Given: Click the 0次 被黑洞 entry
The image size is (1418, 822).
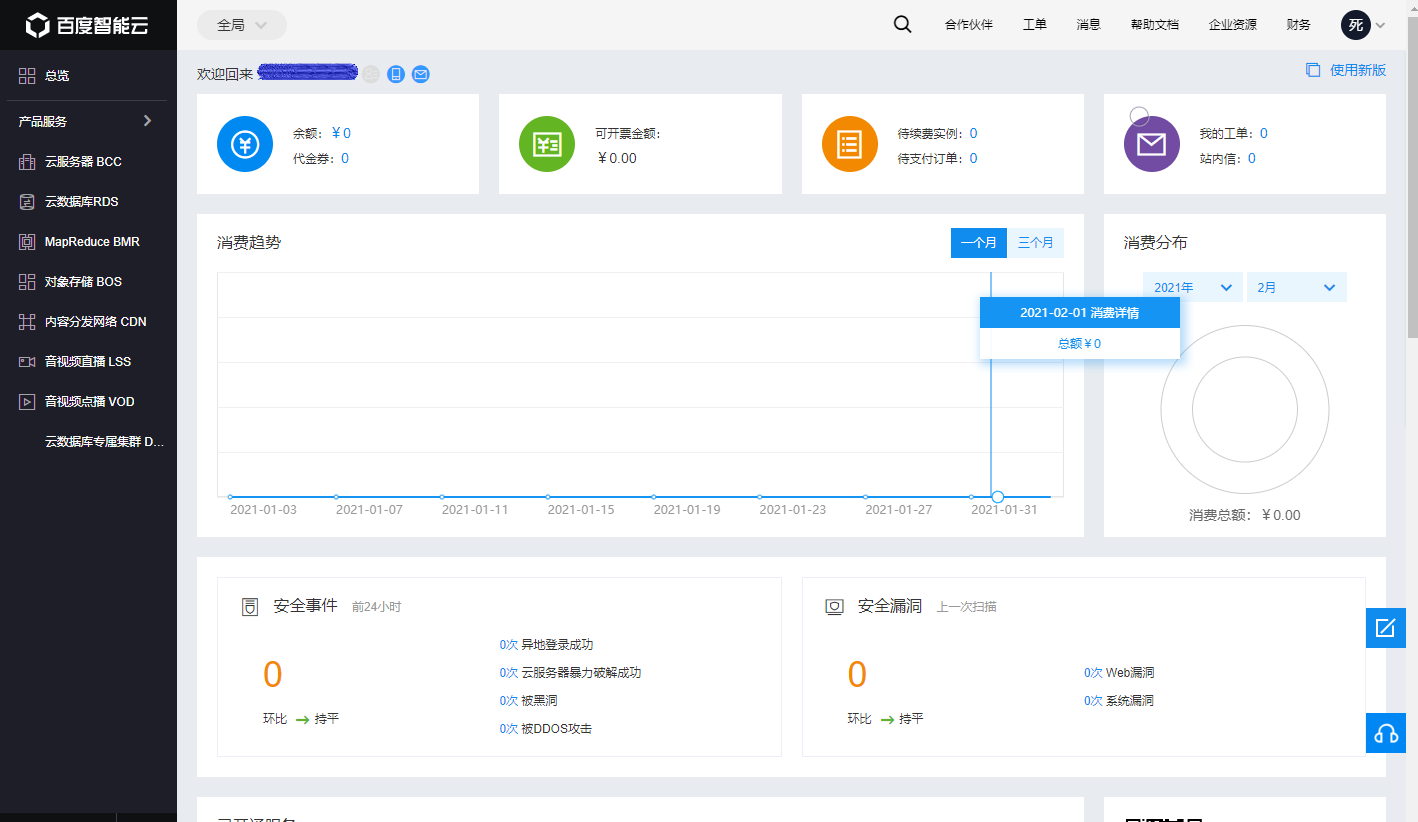Looking at the screenshot, I should (x=528, y=701).
